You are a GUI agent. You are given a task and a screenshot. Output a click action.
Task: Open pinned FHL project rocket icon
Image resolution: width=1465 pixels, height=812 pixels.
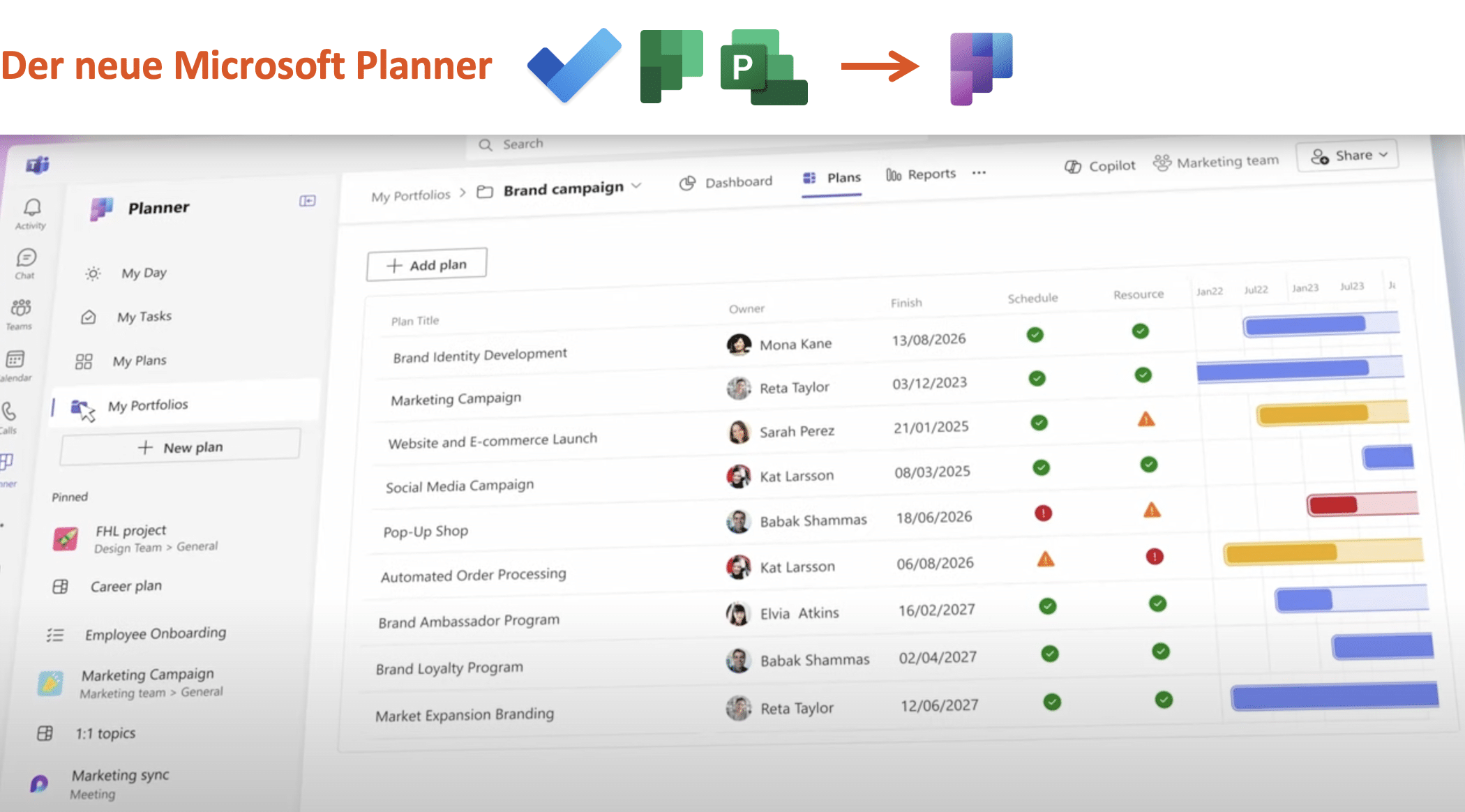click(66, 539)
